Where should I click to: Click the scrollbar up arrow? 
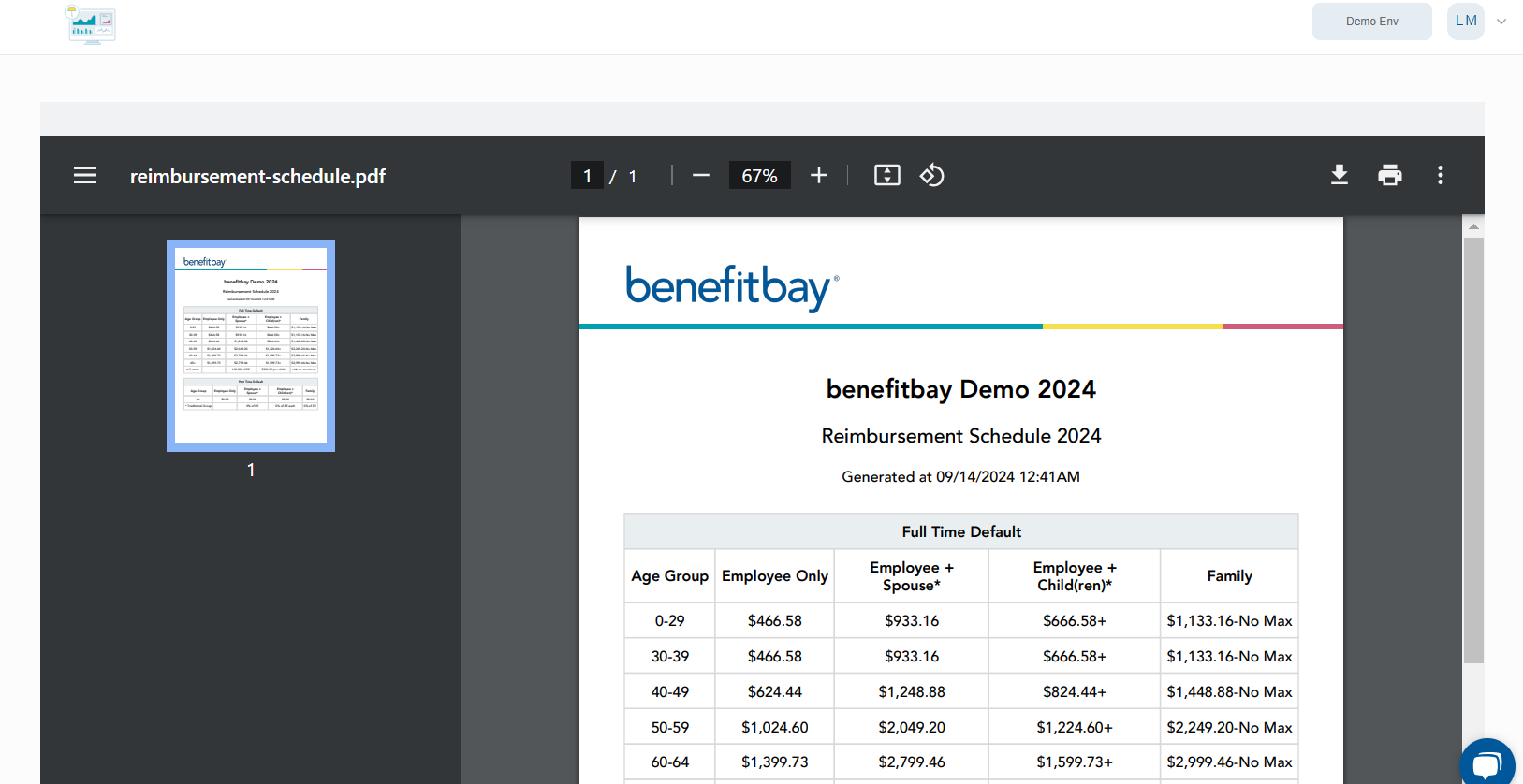pos(1473,226)
